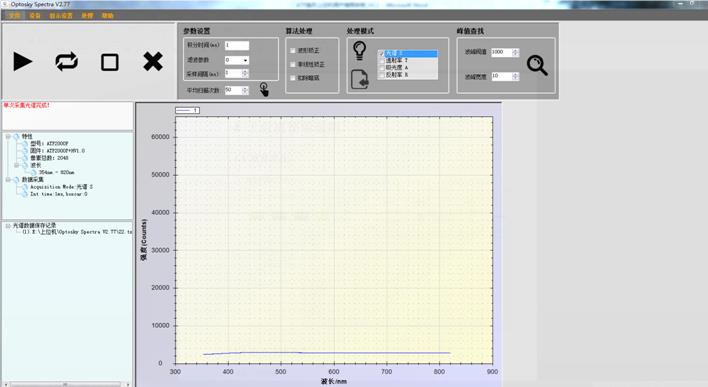Click the magnifier peak search icon

point(537,65)
